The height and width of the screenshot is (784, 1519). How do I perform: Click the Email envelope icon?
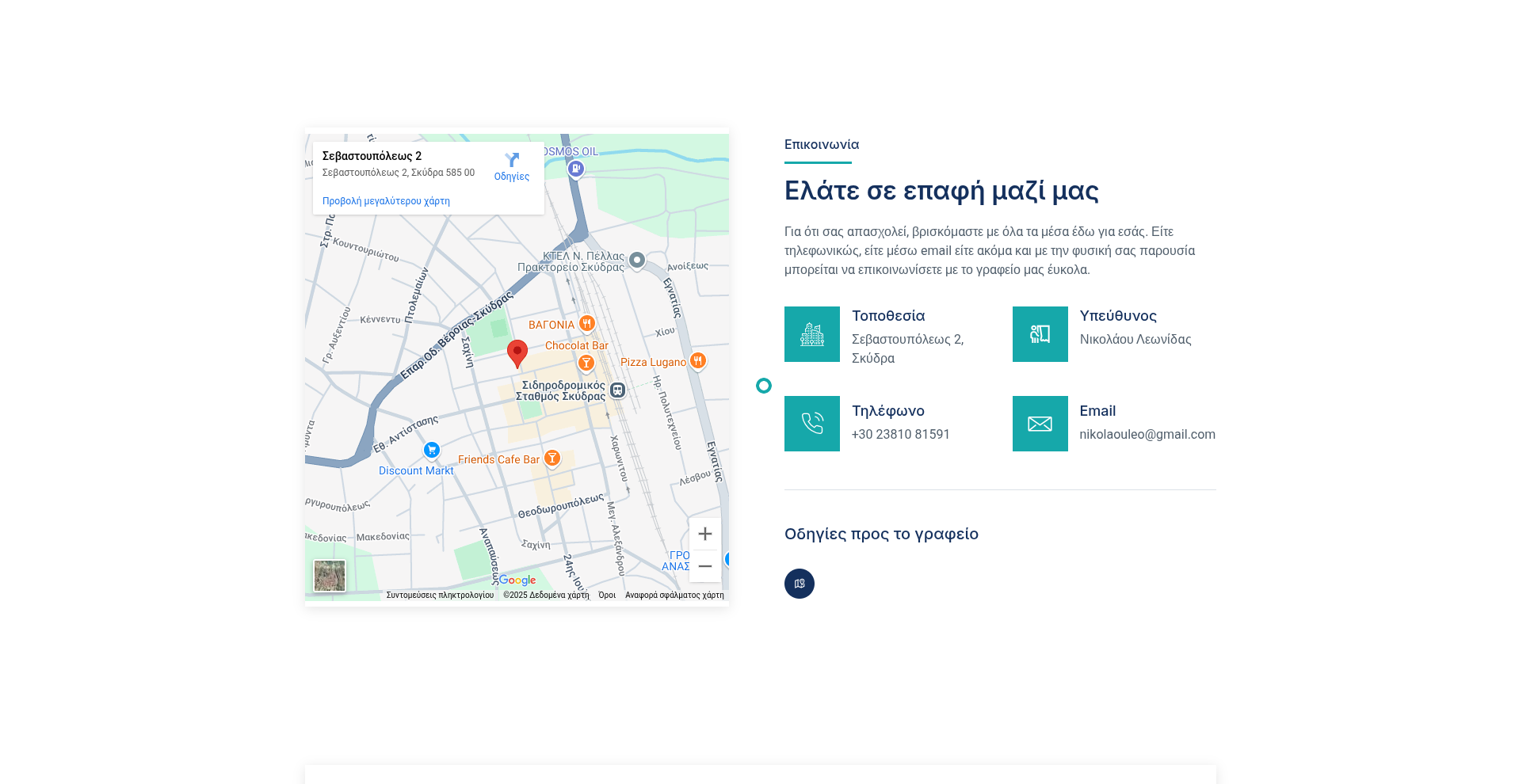pyautogui.click(x=1040, y=424)
